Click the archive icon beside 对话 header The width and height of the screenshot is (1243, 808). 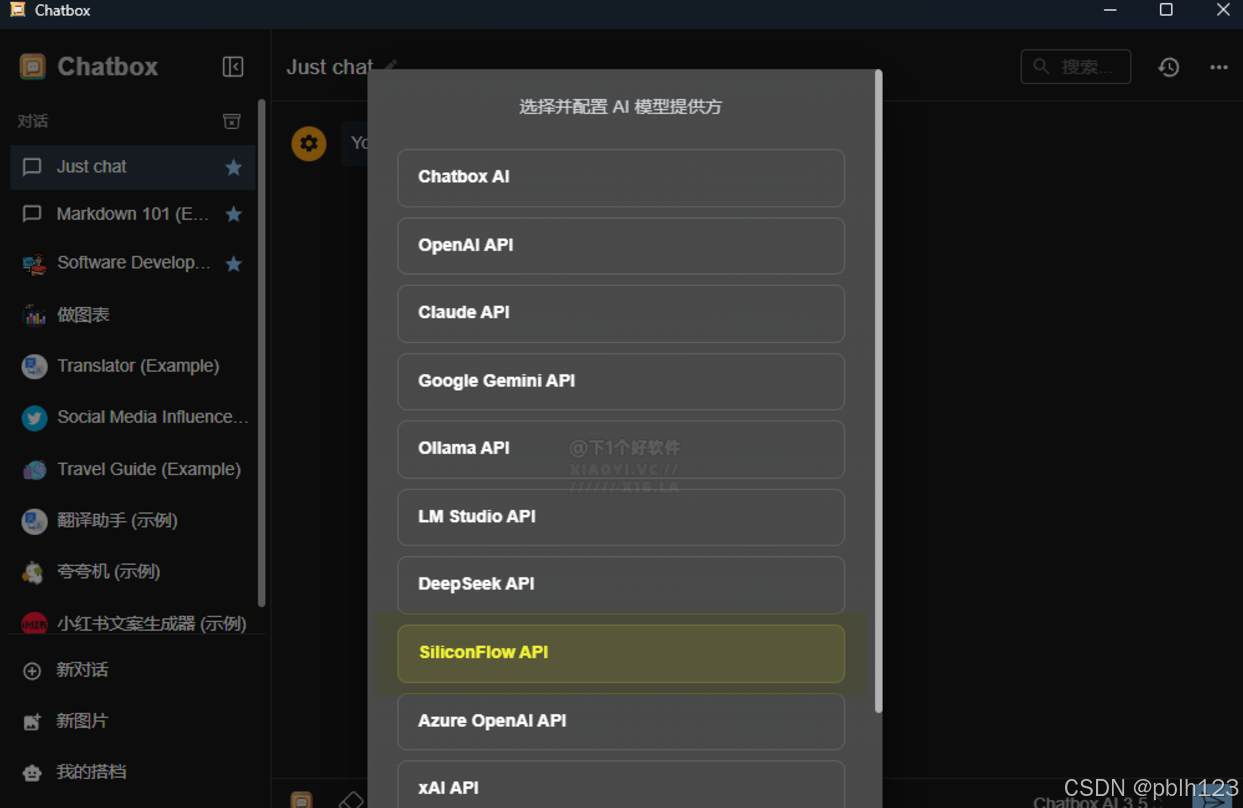pyautogui.click(x=232, y=121)
